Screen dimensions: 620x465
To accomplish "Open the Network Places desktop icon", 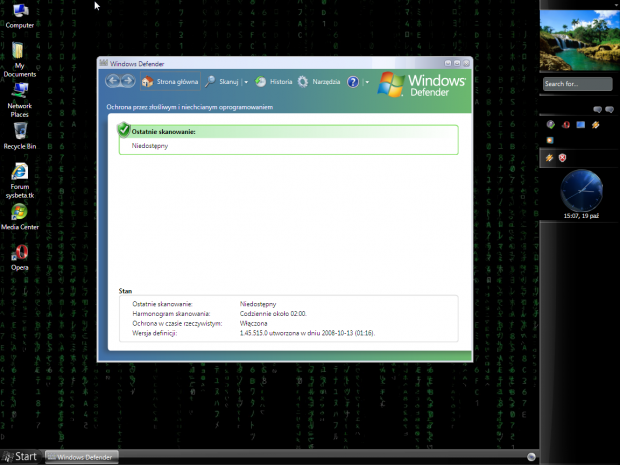I will (x=19, y=100).
